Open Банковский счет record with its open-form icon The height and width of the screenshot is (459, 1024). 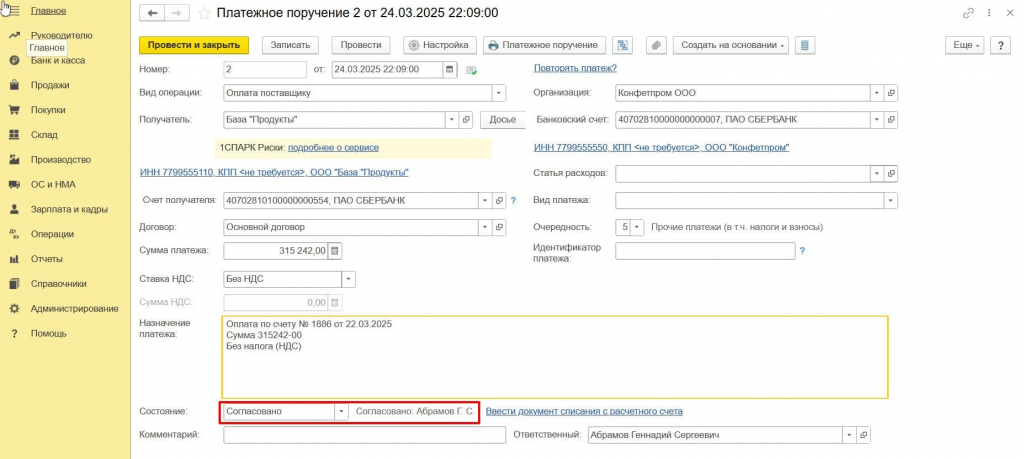[891, 120]
